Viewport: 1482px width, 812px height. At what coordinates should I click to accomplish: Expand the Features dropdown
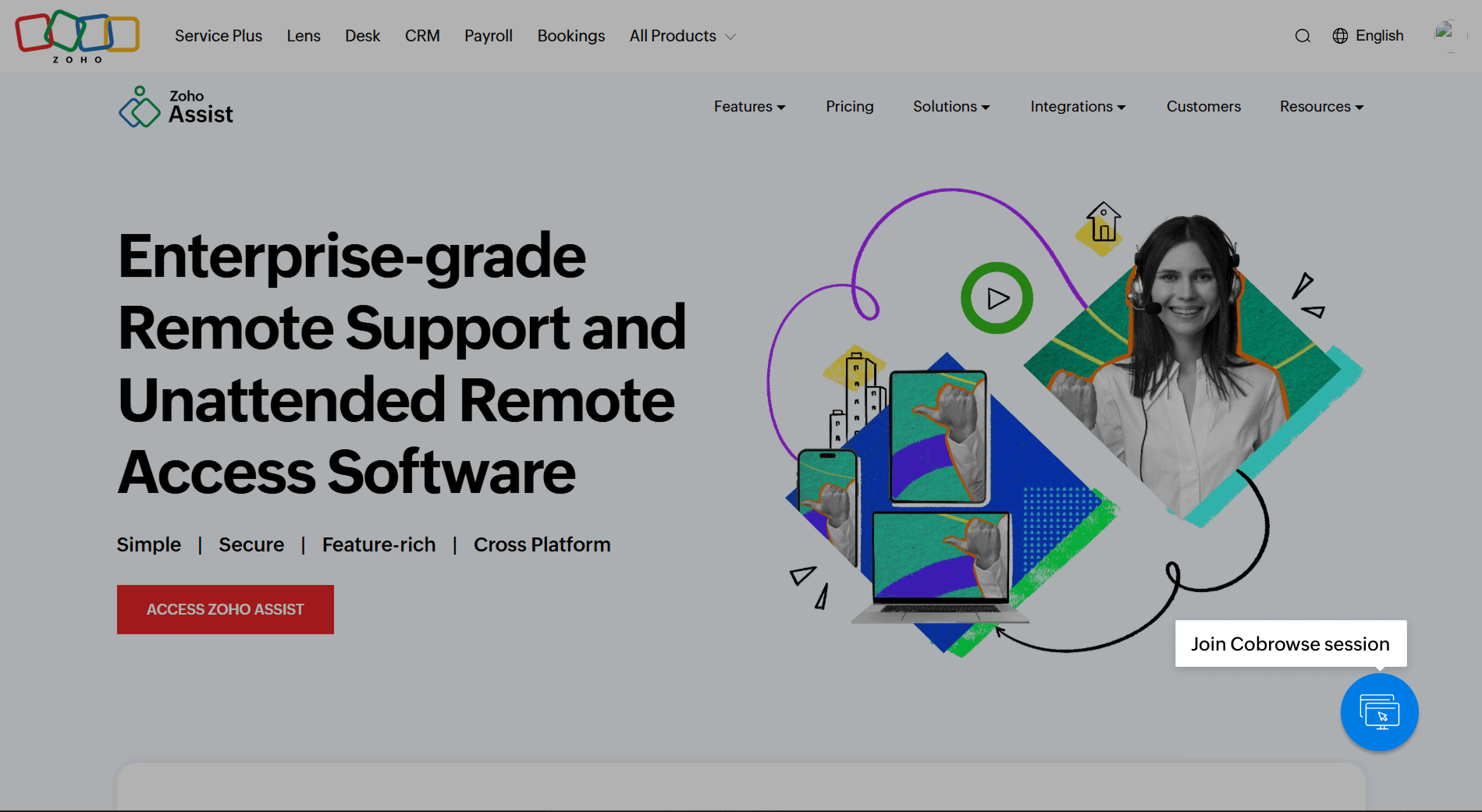749,107
